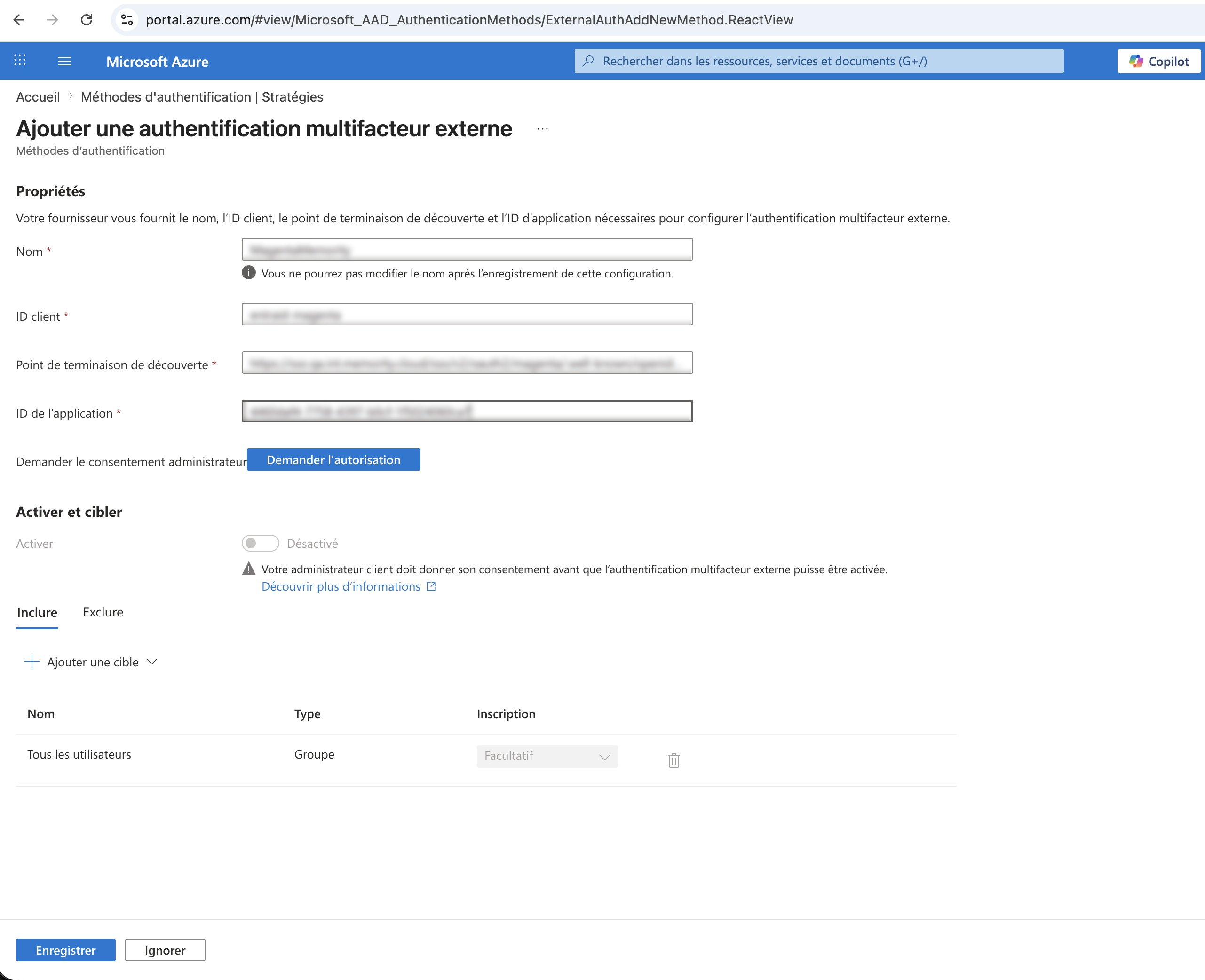Click Demander l'autorisation button
1205x980 pixels.
point(333,459)
